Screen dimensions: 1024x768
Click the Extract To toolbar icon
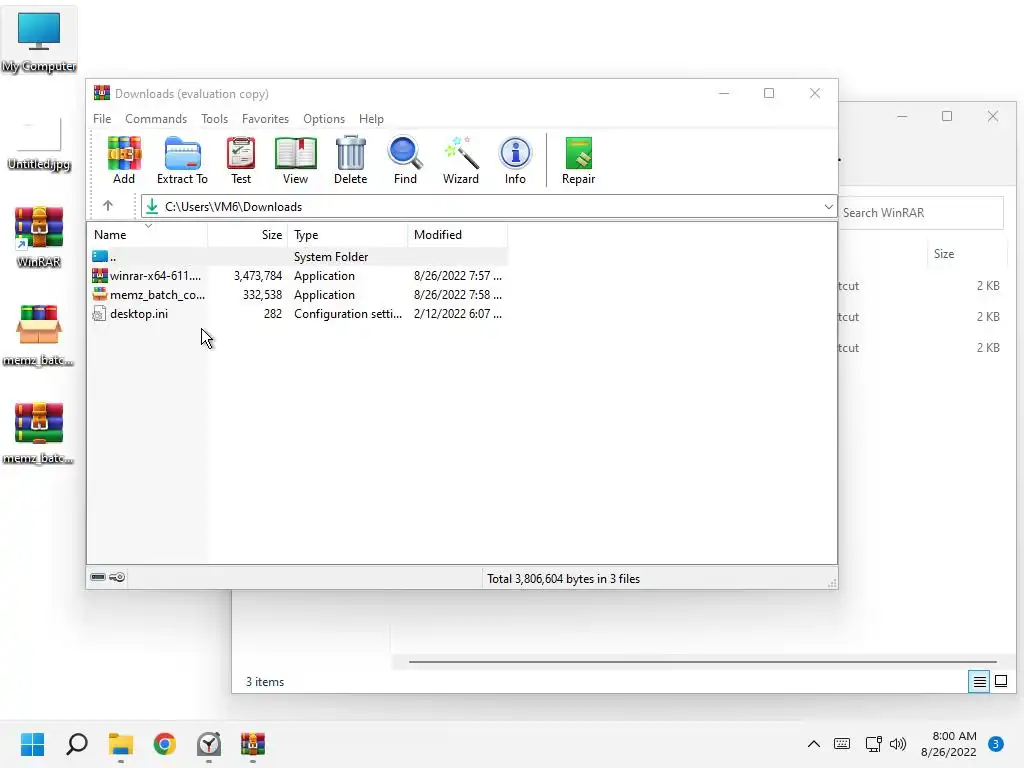pyautogui.click(x=182, y=161)
